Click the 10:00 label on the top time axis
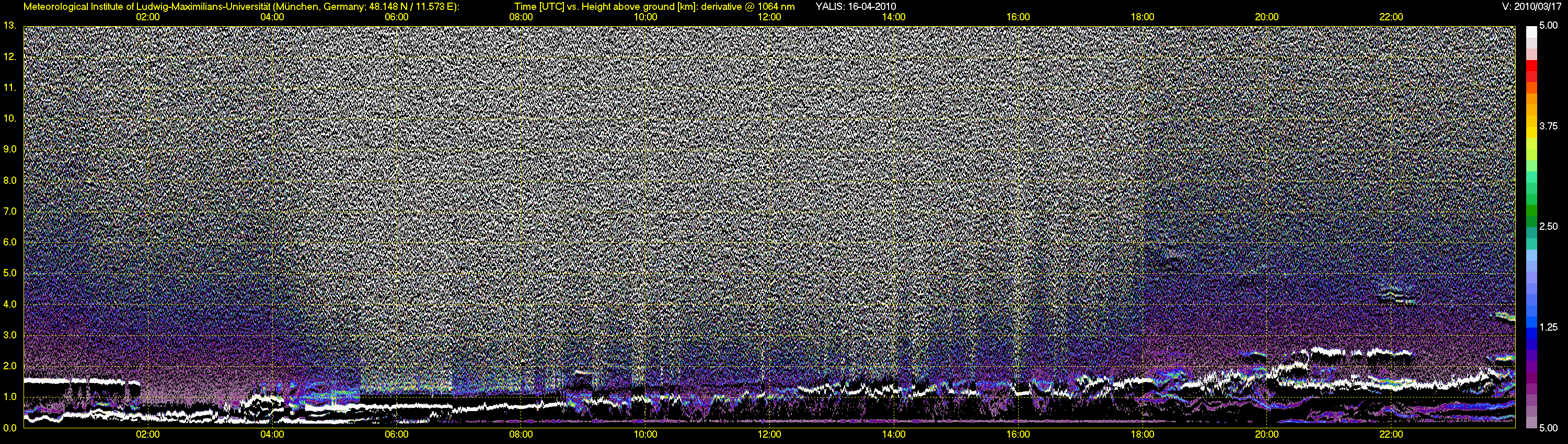Viewport: 1568px width, 444px height. pyautogui.click(x=645, y=17)
